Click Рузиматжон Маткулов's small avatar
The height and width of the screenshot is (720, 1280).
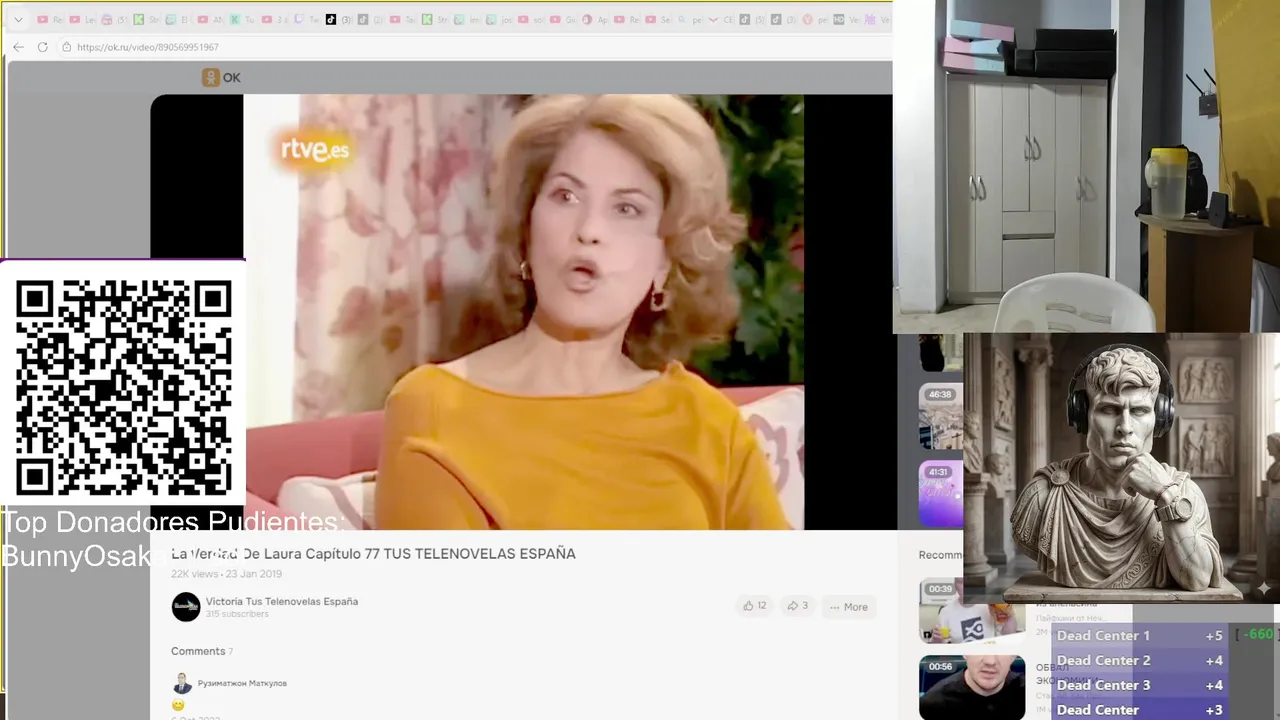click(x=182, y=683)
